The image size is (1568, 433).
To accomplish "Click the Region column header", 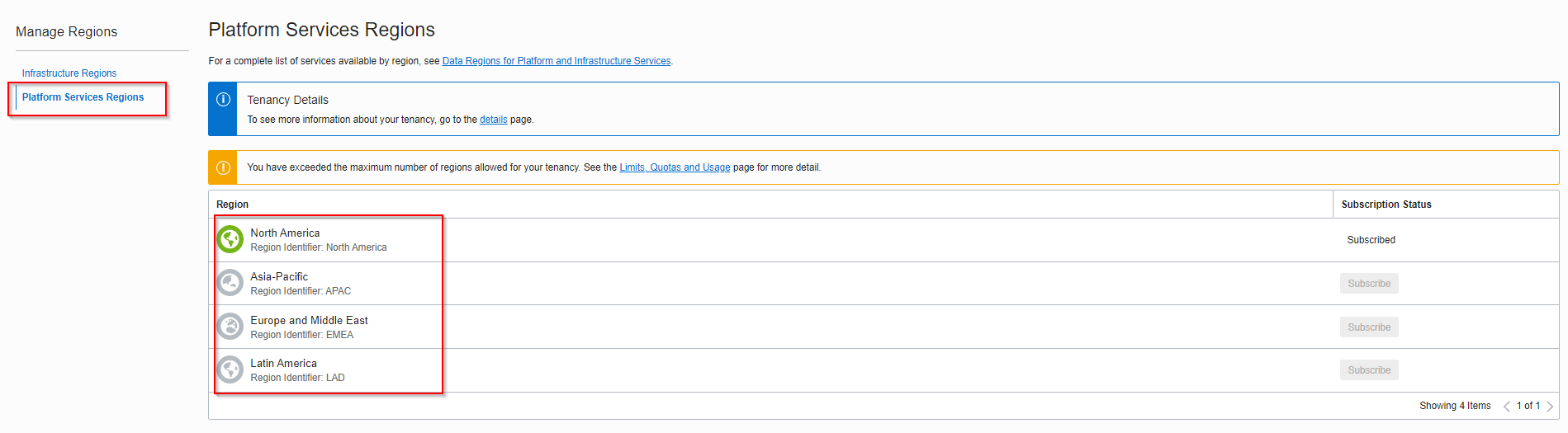I will (233, 205).
